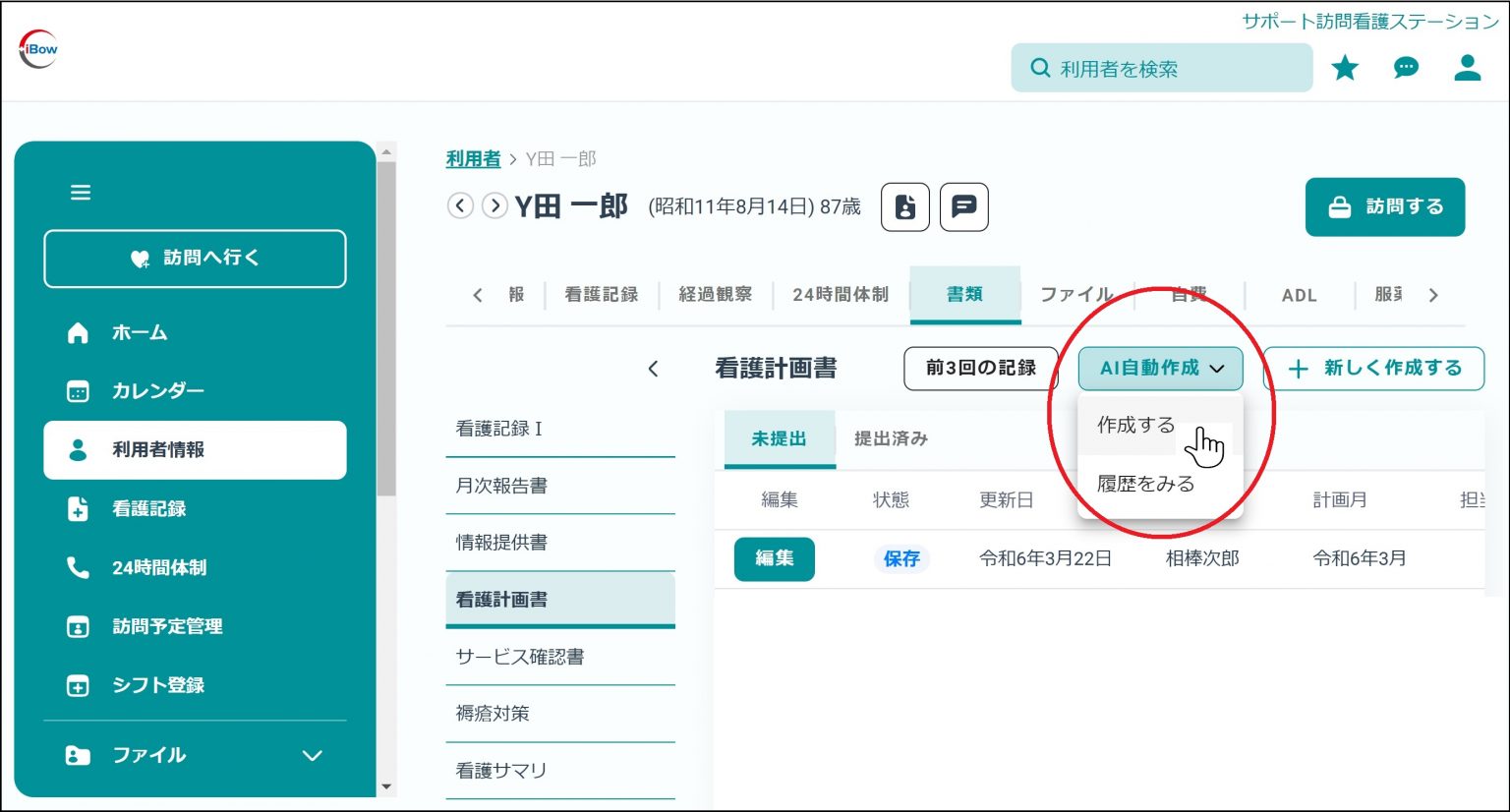Open the 書類 tab

point(964,293)
